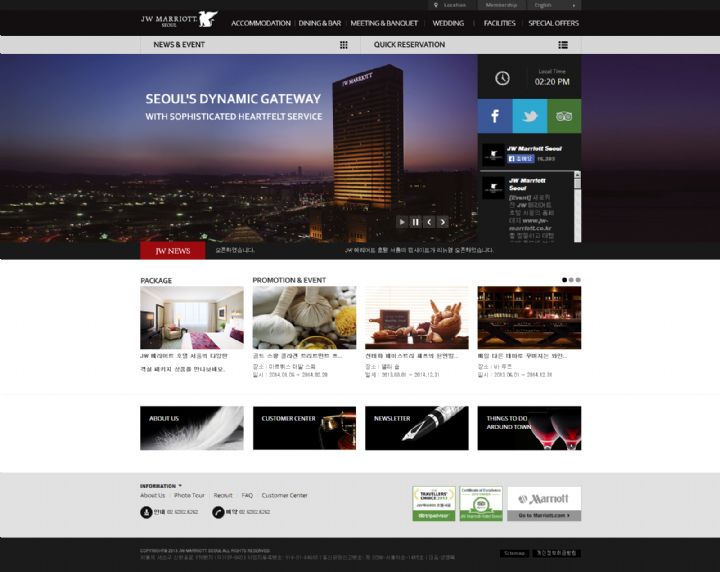Open the spa herbal compress promotion thumbnail

[304, 318]
